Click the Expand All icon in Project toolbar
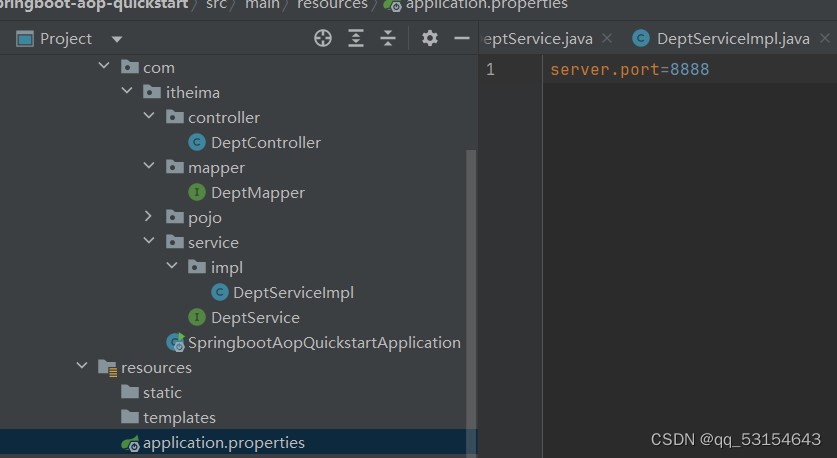 coord(356,38)
